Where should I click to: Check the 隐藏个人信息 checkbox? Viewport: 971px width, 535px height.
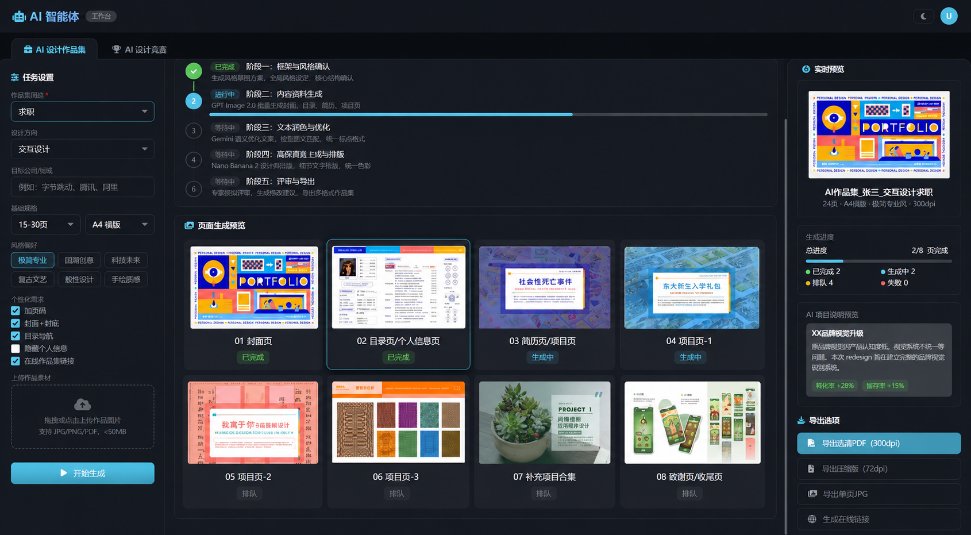click(15, 349)
